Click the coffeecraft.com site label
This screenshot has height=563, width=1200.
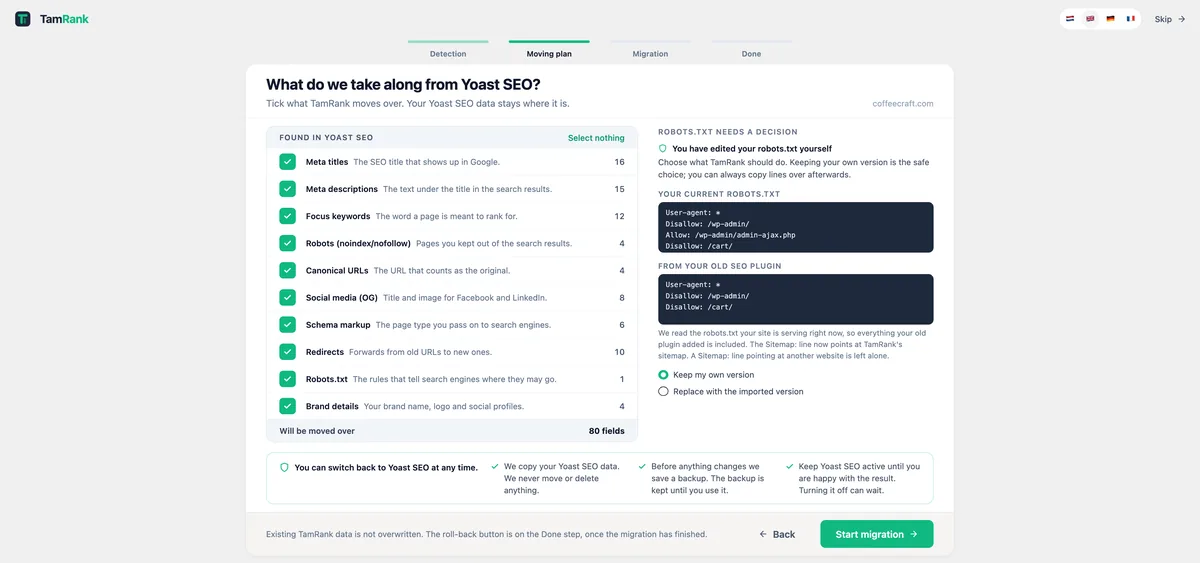[903, 103]
